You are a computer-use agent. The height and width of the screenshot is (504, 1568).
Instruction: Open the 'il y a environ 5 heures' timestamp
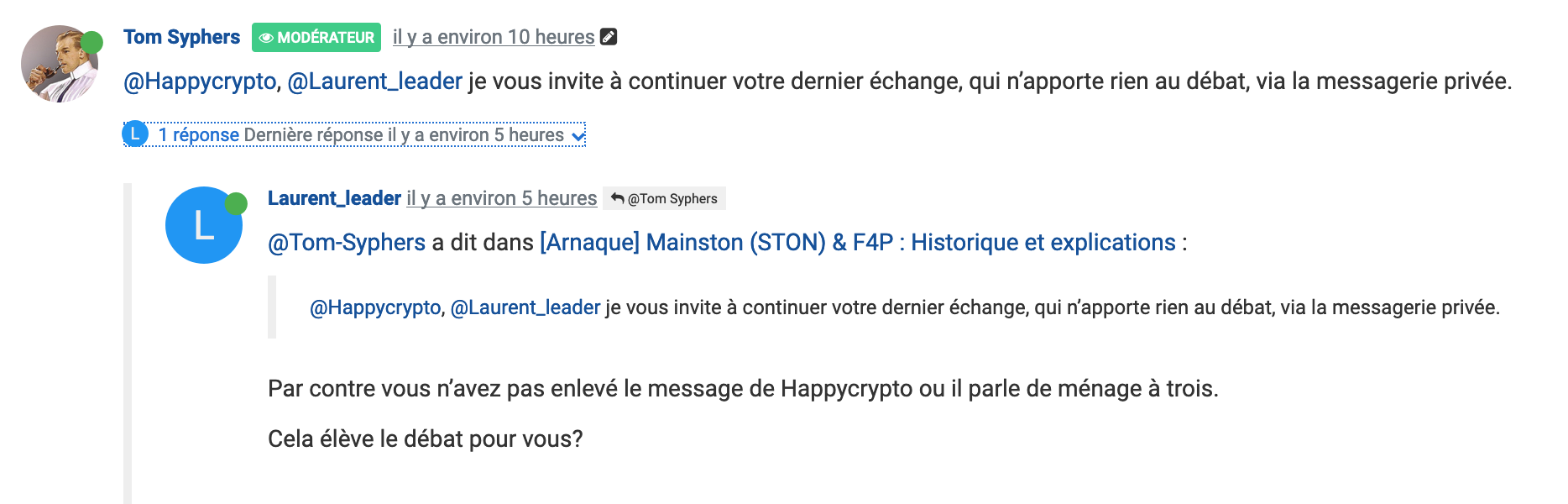point(502,198)
